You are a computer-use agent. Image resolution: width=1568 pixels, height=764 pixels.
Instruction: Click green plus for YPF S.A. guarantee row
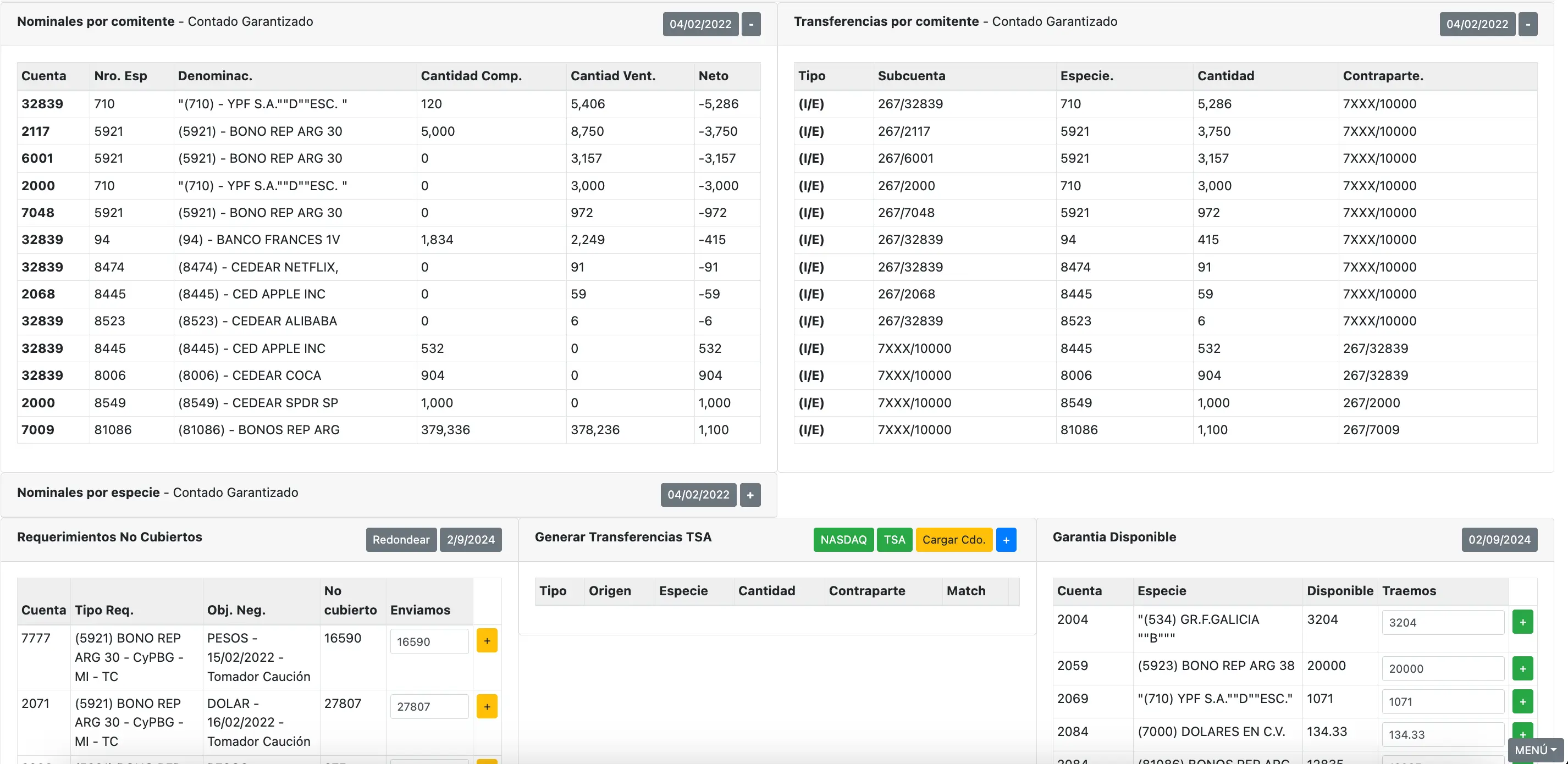1522,701
